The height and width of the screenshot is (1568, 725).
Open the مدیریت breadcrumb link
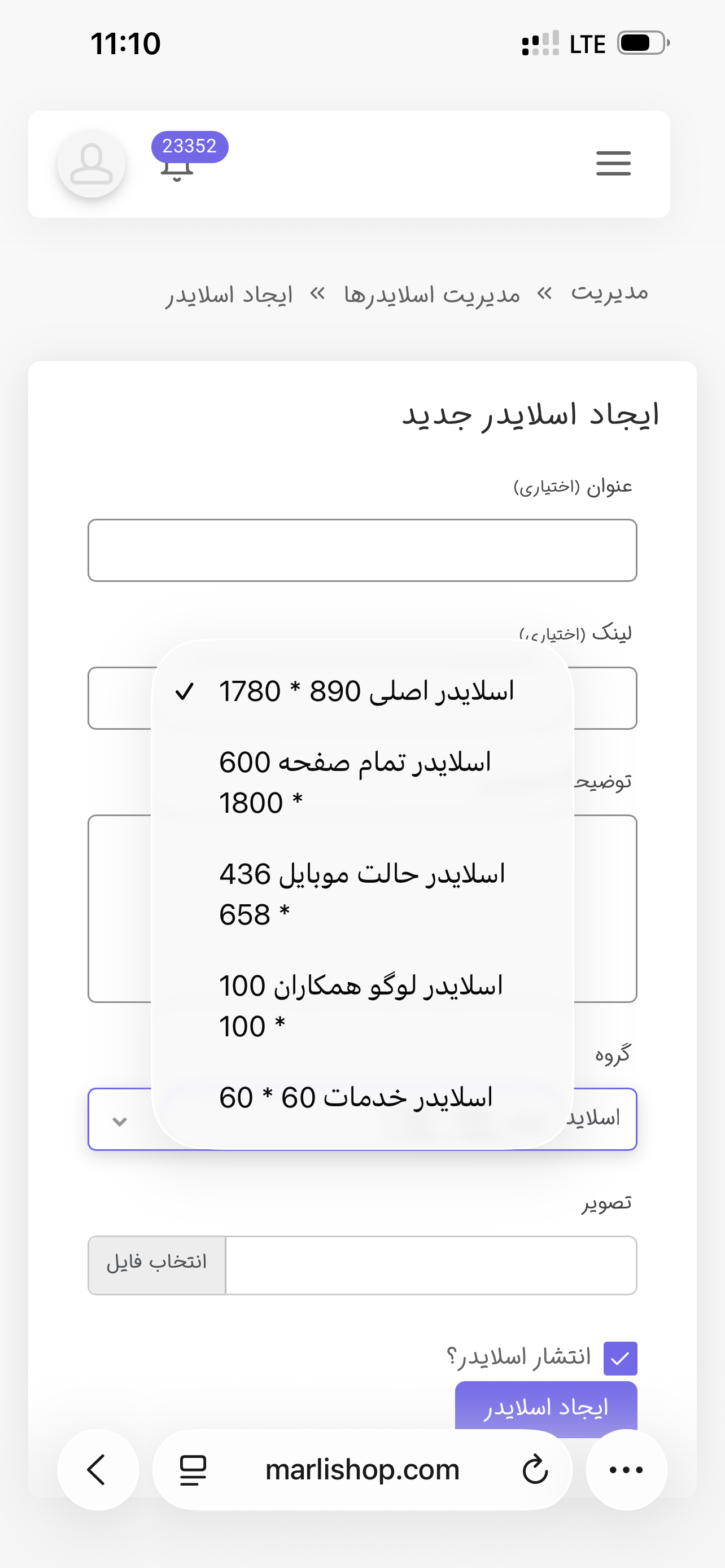(609, 294)
